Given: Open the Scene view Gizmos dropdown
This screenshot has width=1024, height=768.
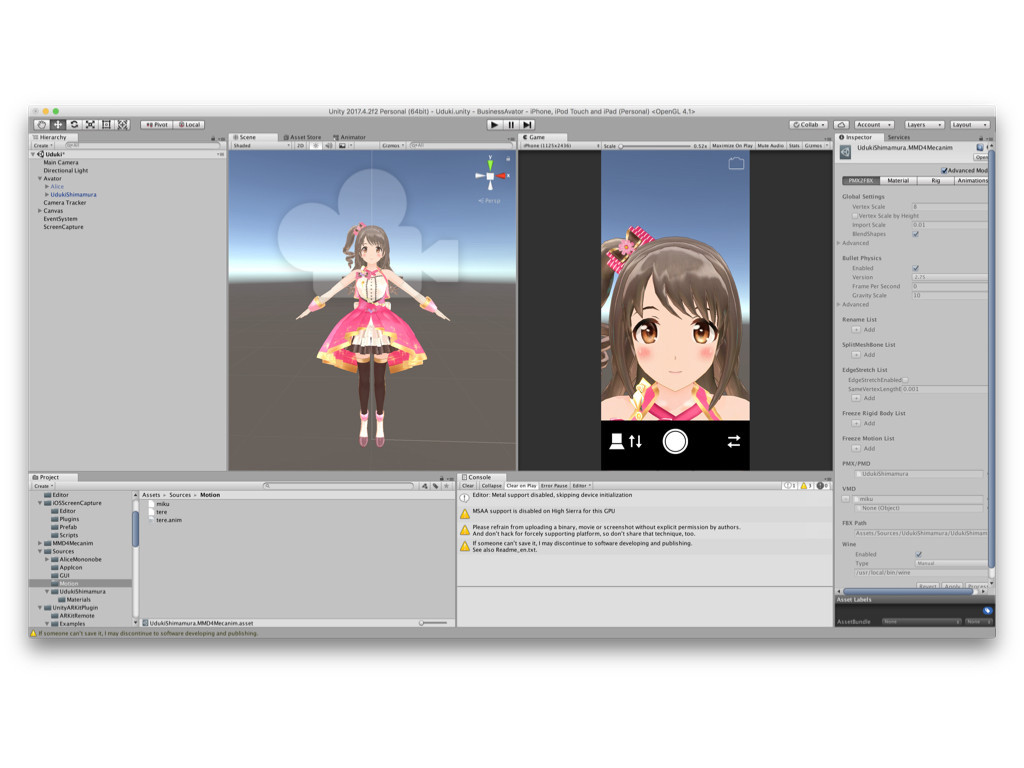Looking at the screenshot, I should [x=393, y=146].
